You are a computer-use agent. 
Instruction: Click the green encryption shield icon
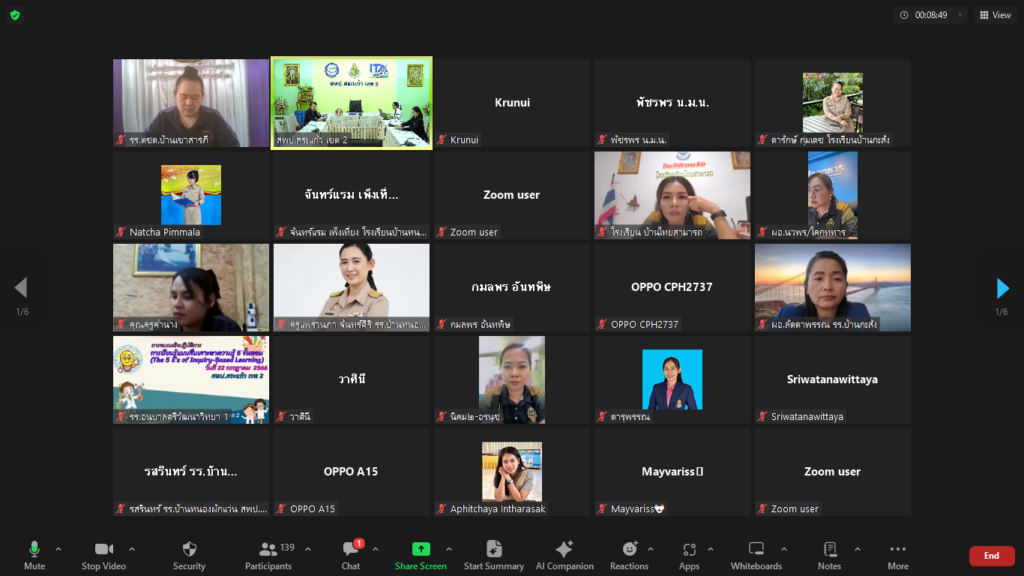[15, 15]
